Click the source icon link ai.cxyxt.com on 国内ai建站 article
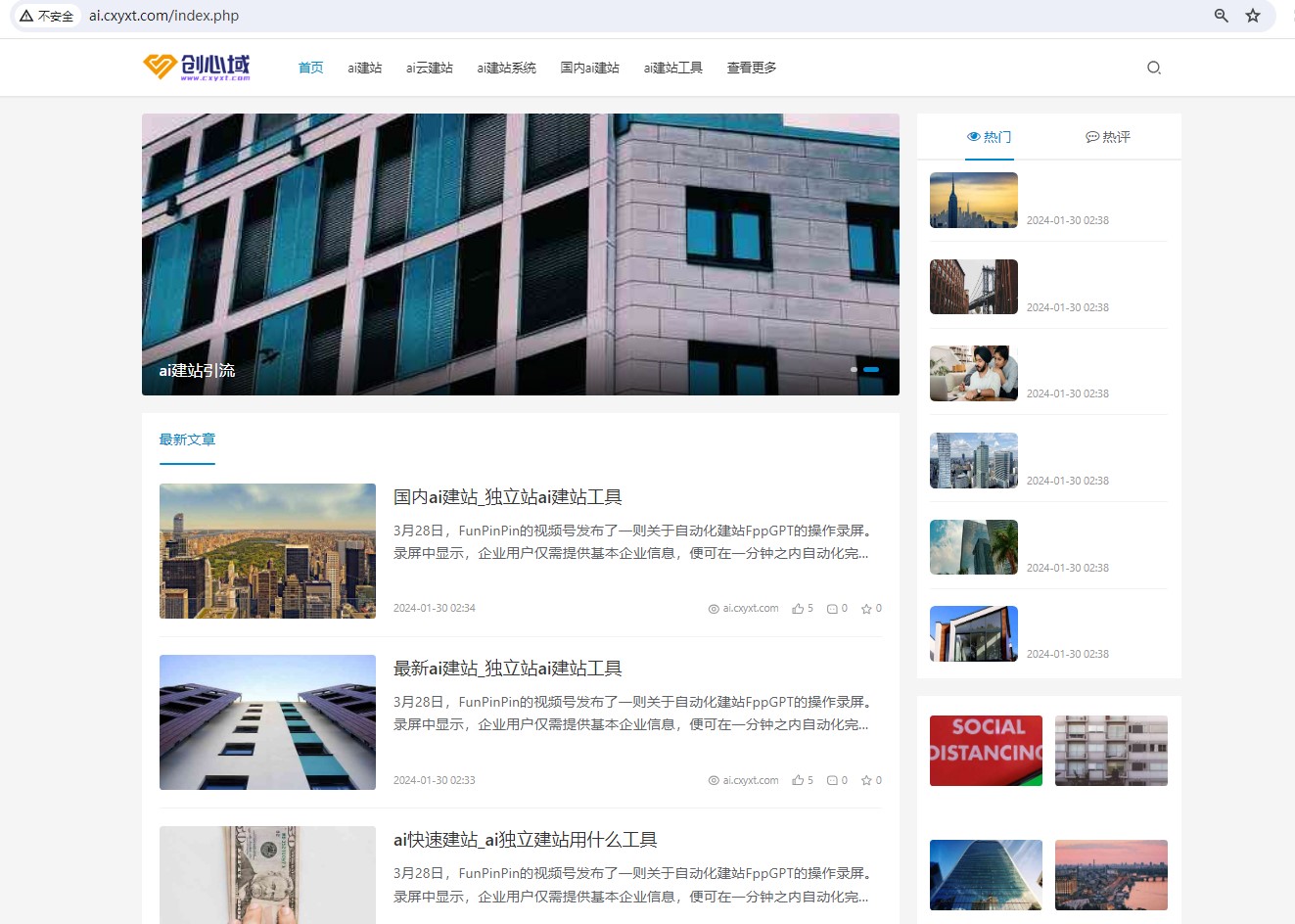This screenshot has width=1295, height=924. click(x=744, y=609)
